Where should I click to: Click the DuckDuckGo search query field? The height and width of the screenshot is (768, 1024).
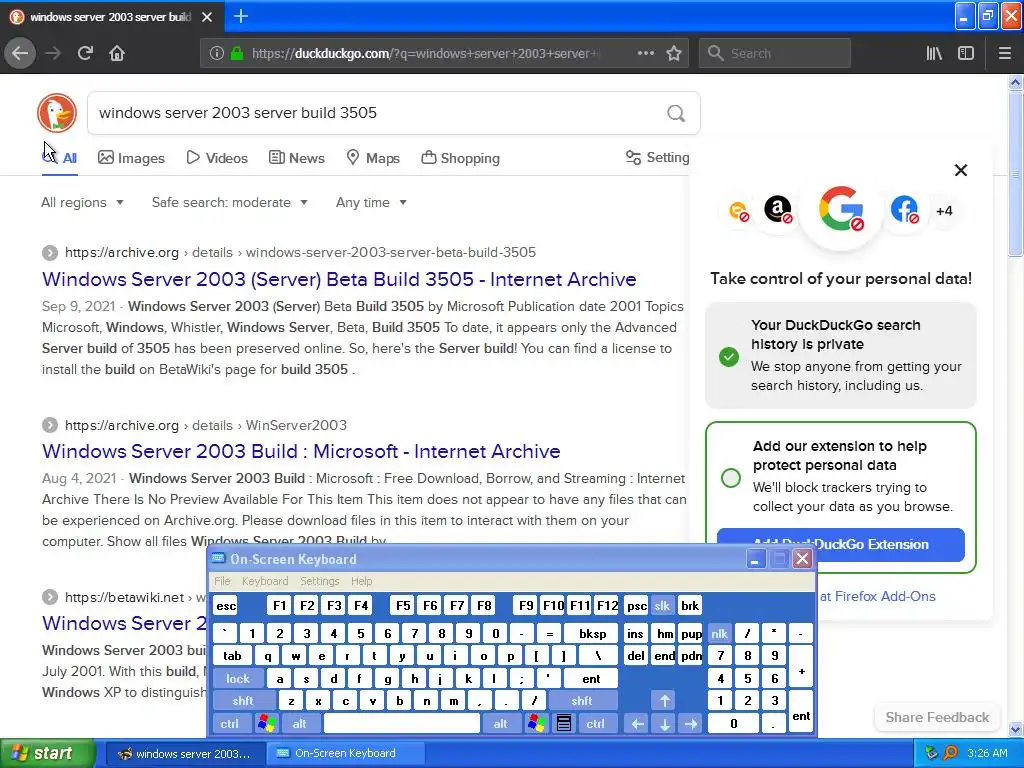(x=379, y=113)
